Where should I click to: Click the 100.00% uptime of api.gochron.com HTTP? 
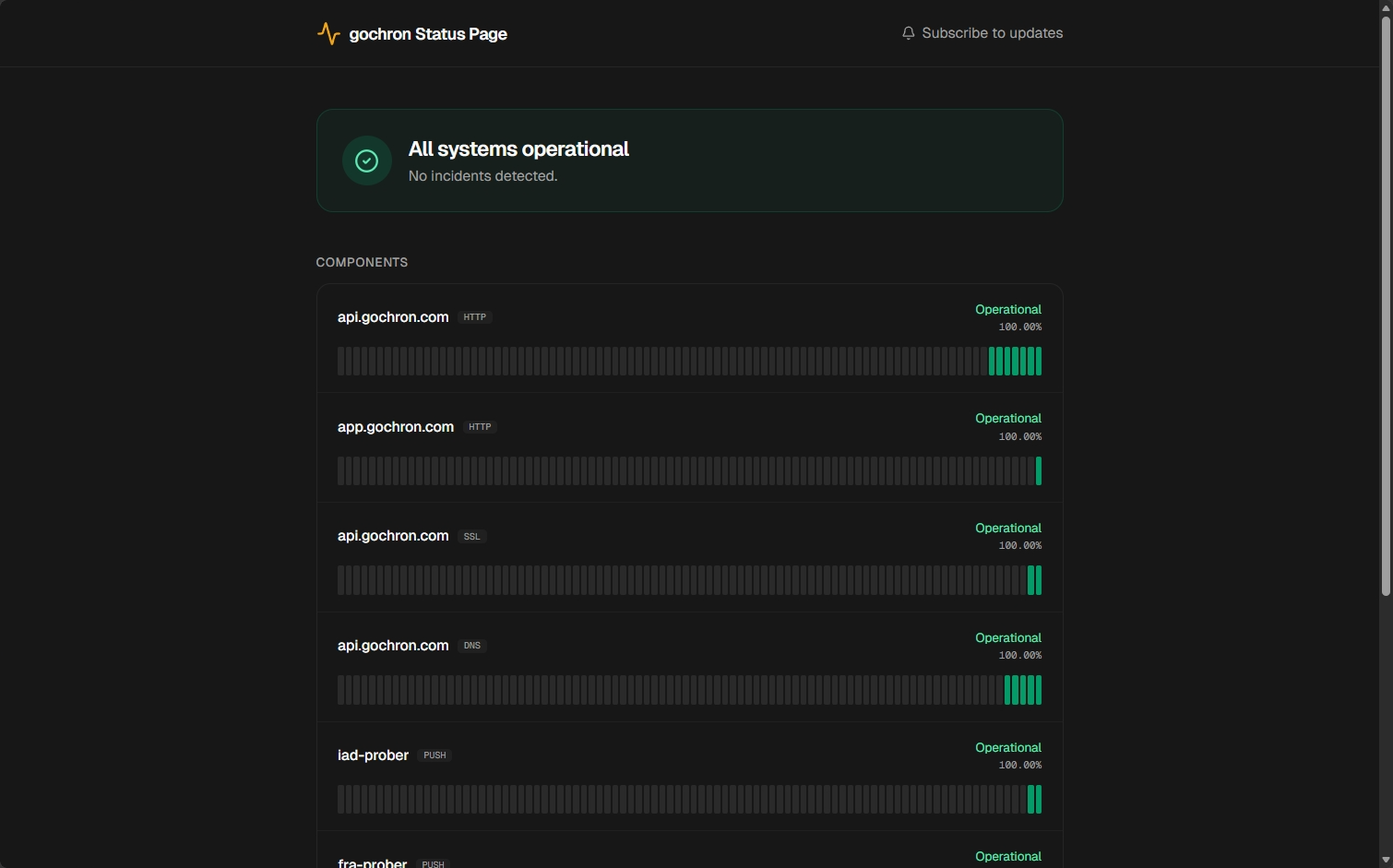point(1020,327)
